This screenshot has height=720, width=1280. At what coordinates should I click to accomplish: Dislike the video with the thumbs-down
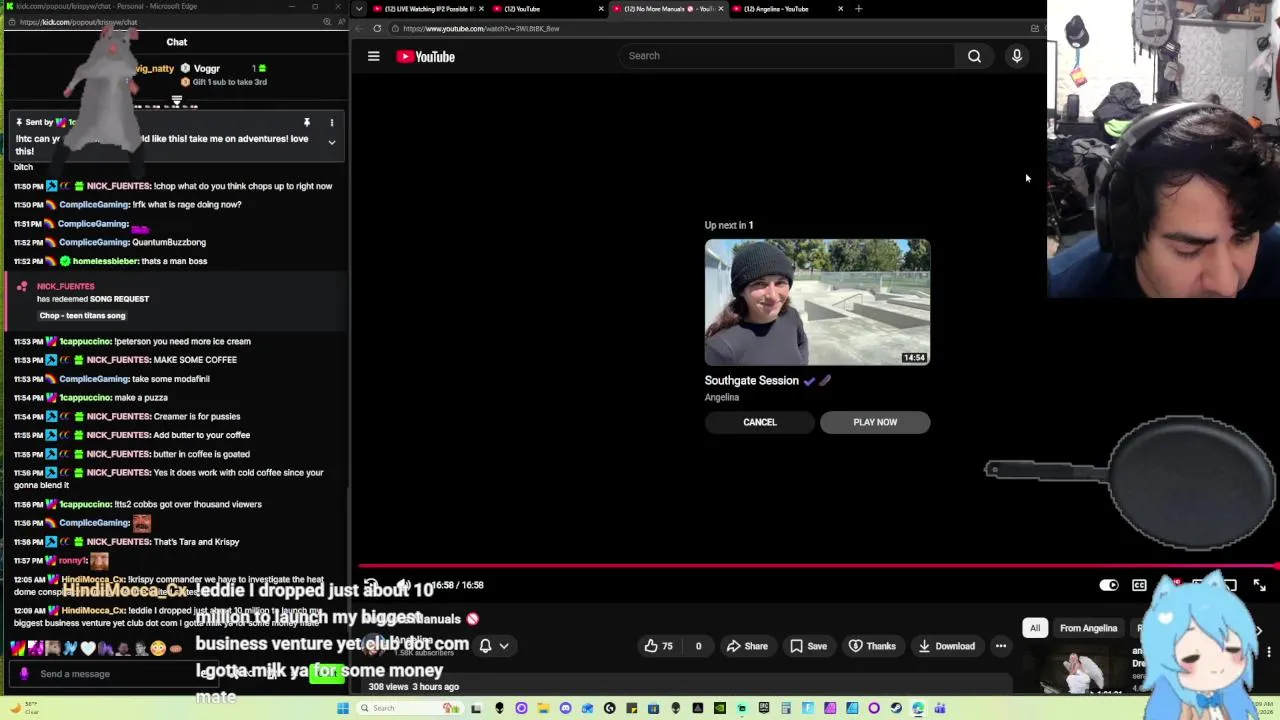coord(698,646)
